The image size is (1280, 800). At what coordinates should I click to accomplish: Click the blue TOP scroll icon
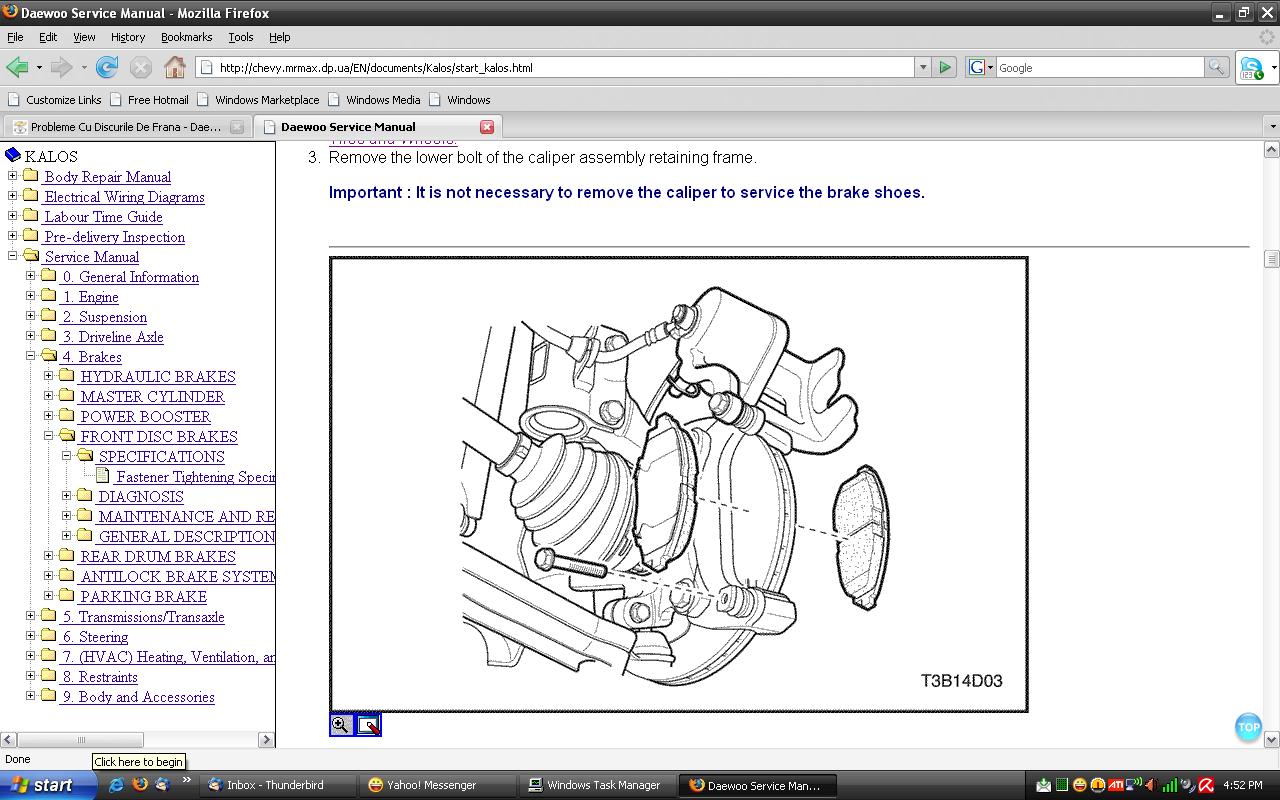[1248, 727]
